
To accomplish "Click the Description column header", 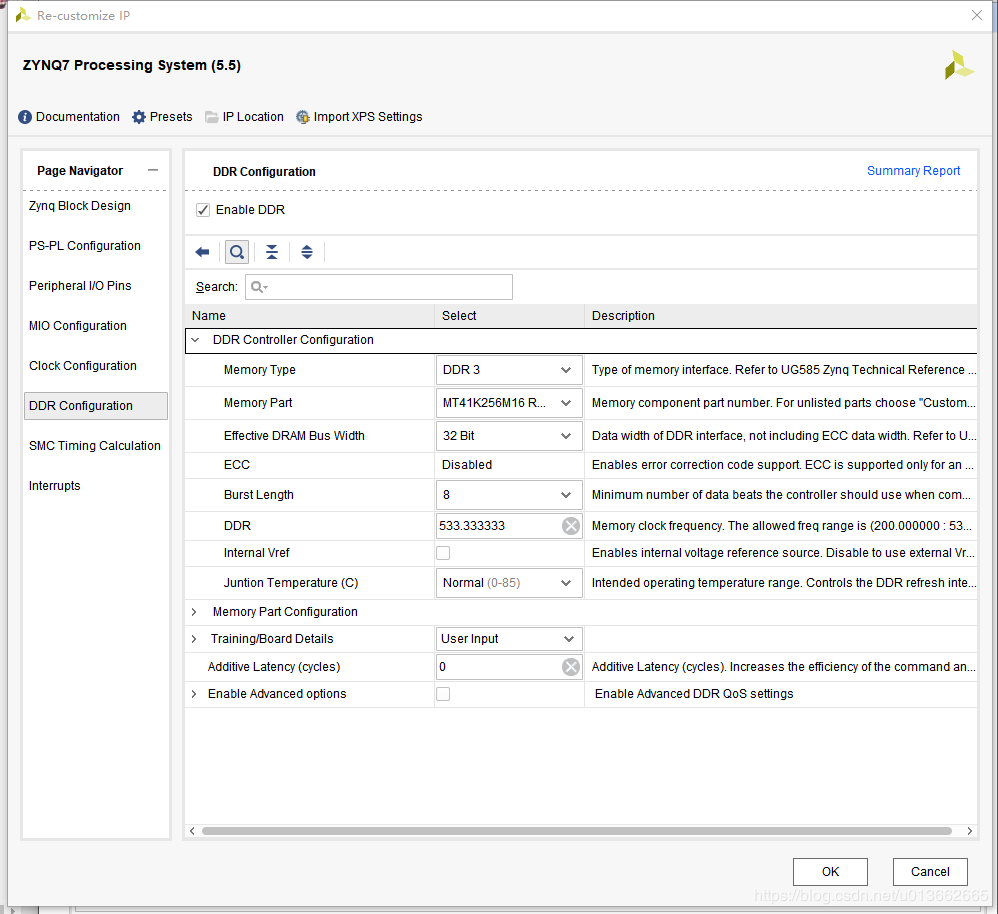I will point(781,316).
